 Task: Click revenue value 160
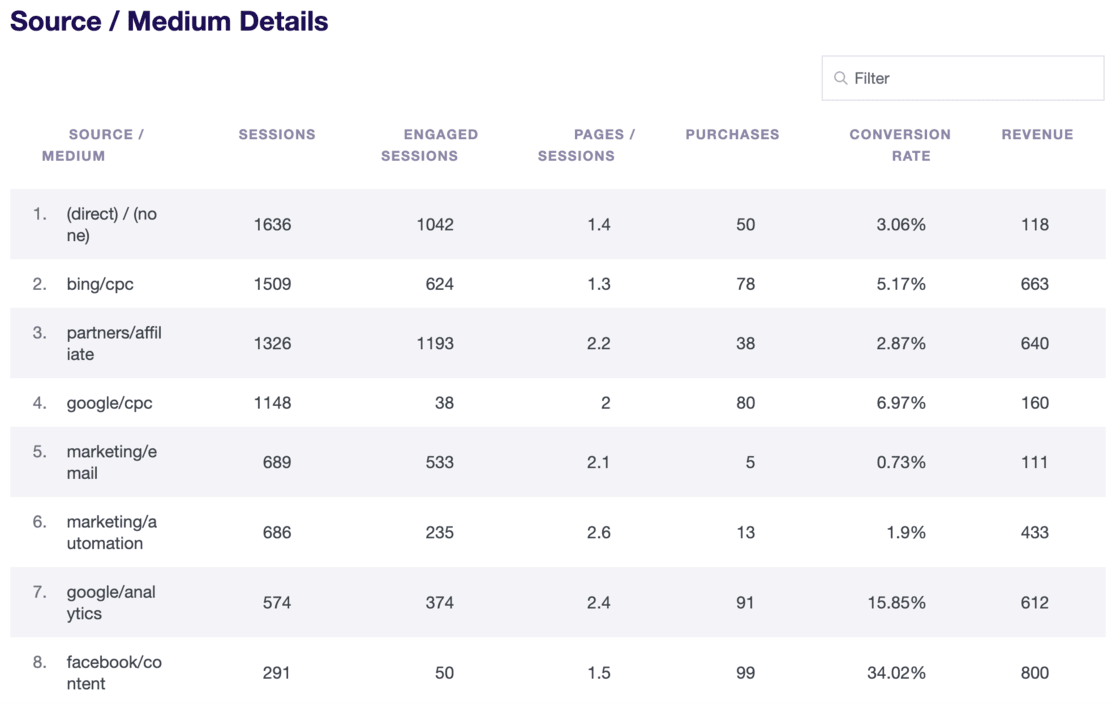click(x=1035, y=403)
